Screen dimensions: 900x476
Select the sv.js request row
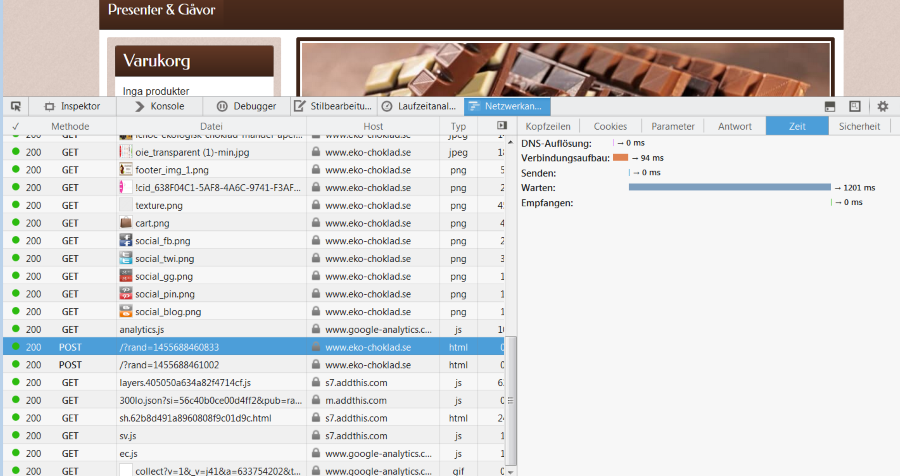coord(254,436)
